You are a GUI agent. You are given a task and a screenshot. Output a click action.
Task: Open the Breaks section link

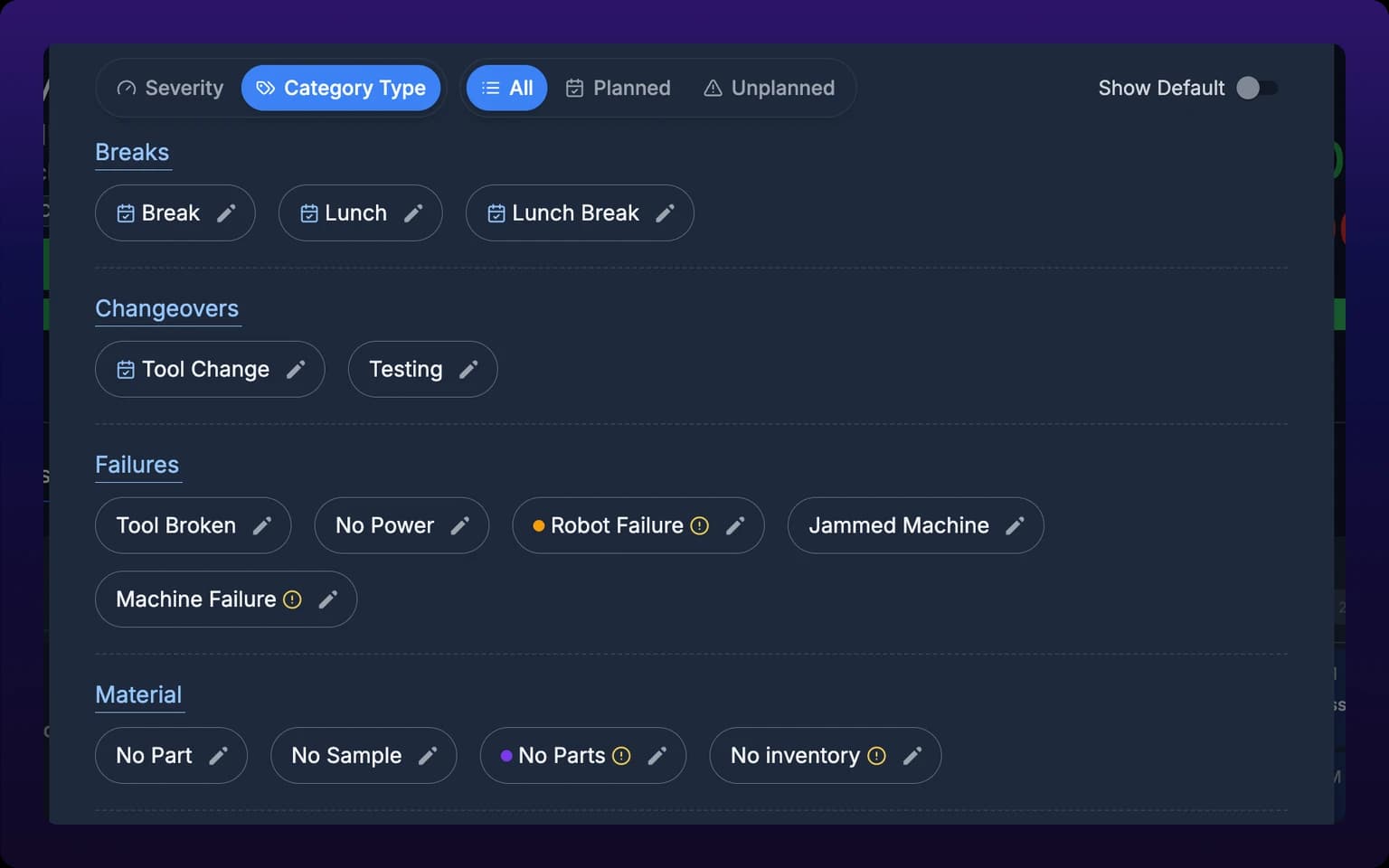tap(132, 153)
